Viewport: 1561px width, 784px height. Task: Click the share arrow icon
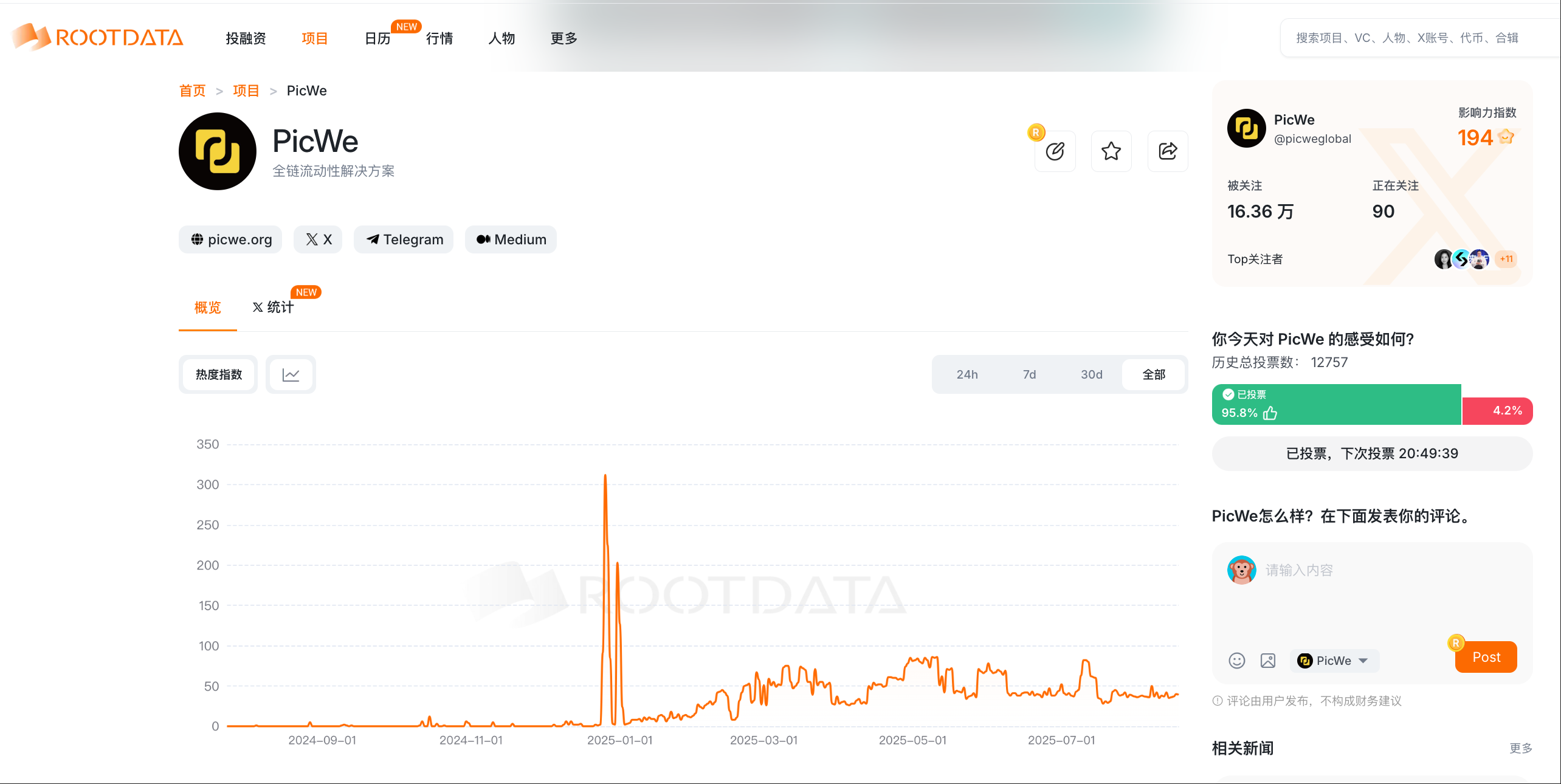(x=1167, y=151)
